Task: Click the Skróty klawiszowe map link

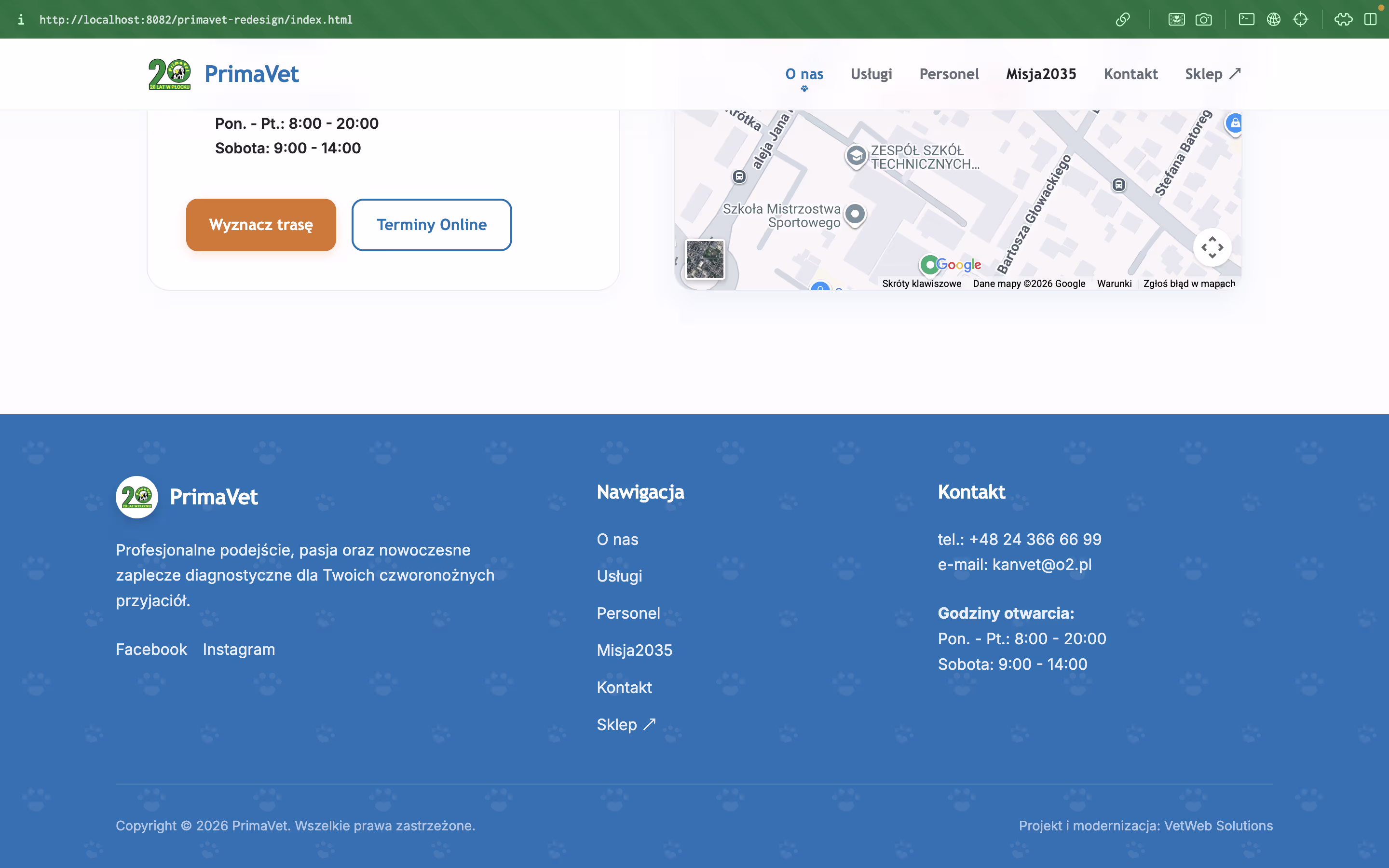Action: coord(921,284)
